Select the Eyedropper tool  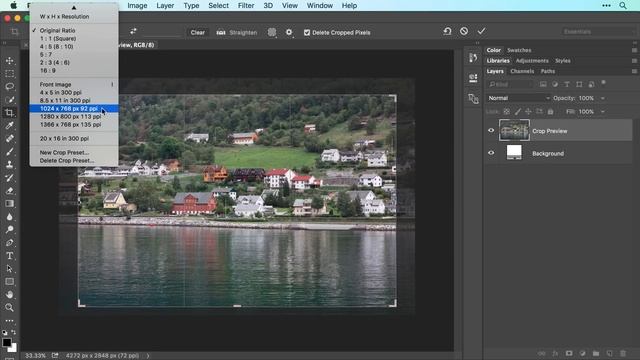[9, 126]
